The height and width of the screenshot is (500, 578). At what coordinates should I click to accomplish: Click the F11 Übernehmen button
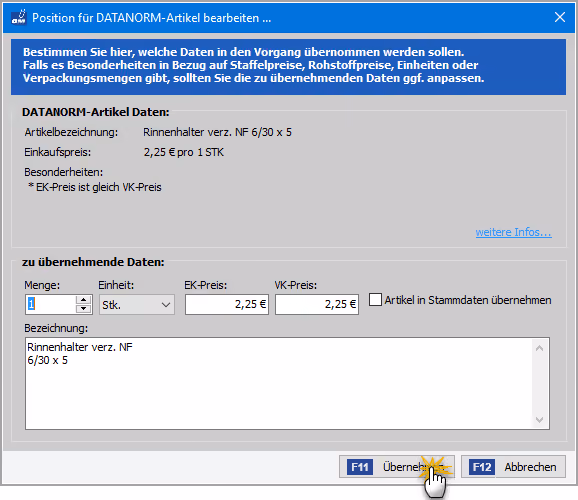coord(397,467)
